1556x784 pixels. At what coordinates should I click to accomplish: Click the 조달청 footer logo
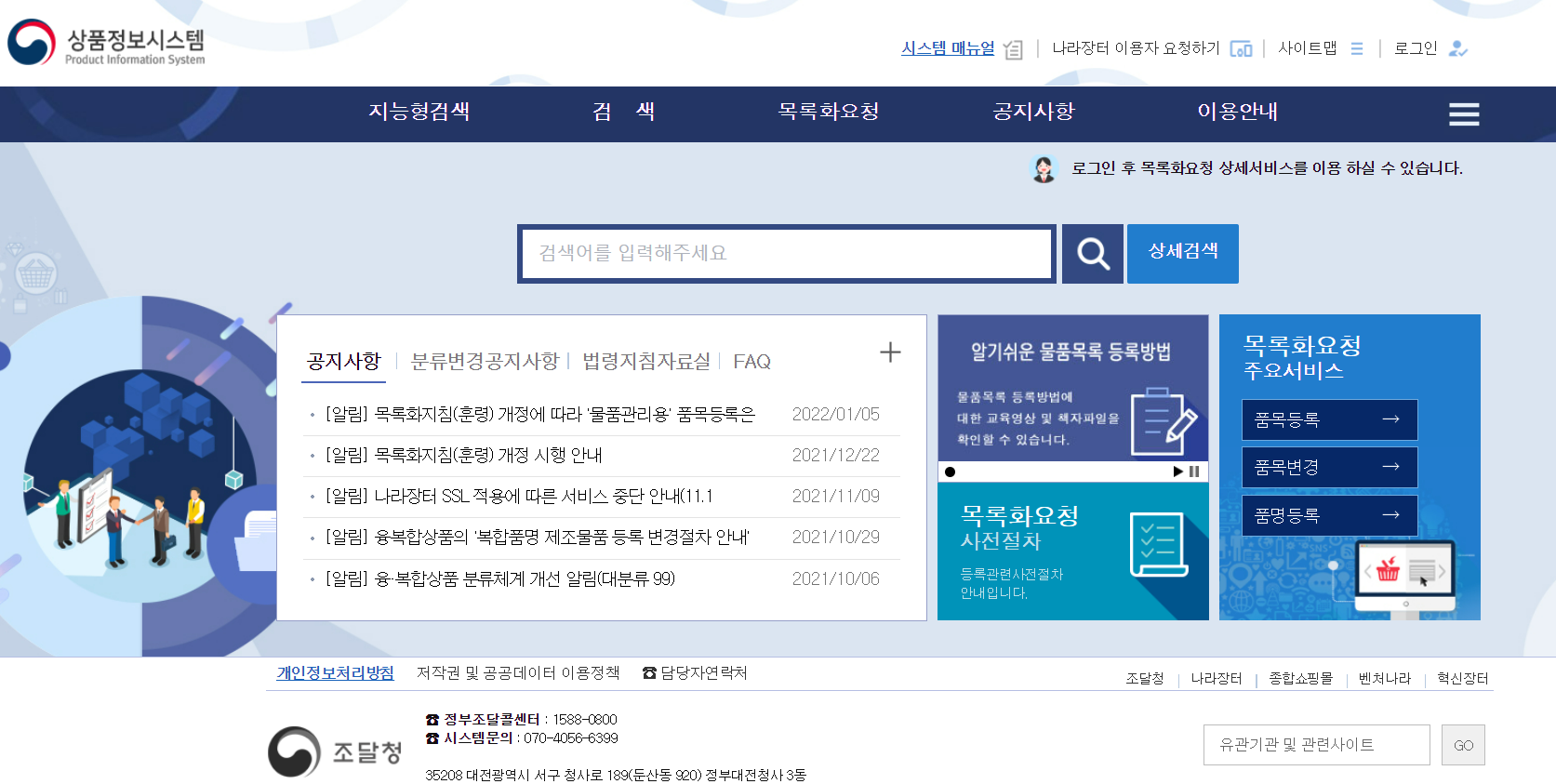tap(335, 751)
